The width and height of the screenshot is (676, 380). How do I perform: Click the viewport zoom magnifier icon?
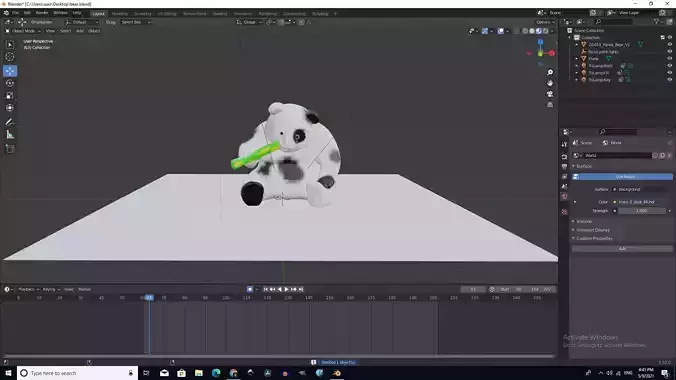[550, 72]
